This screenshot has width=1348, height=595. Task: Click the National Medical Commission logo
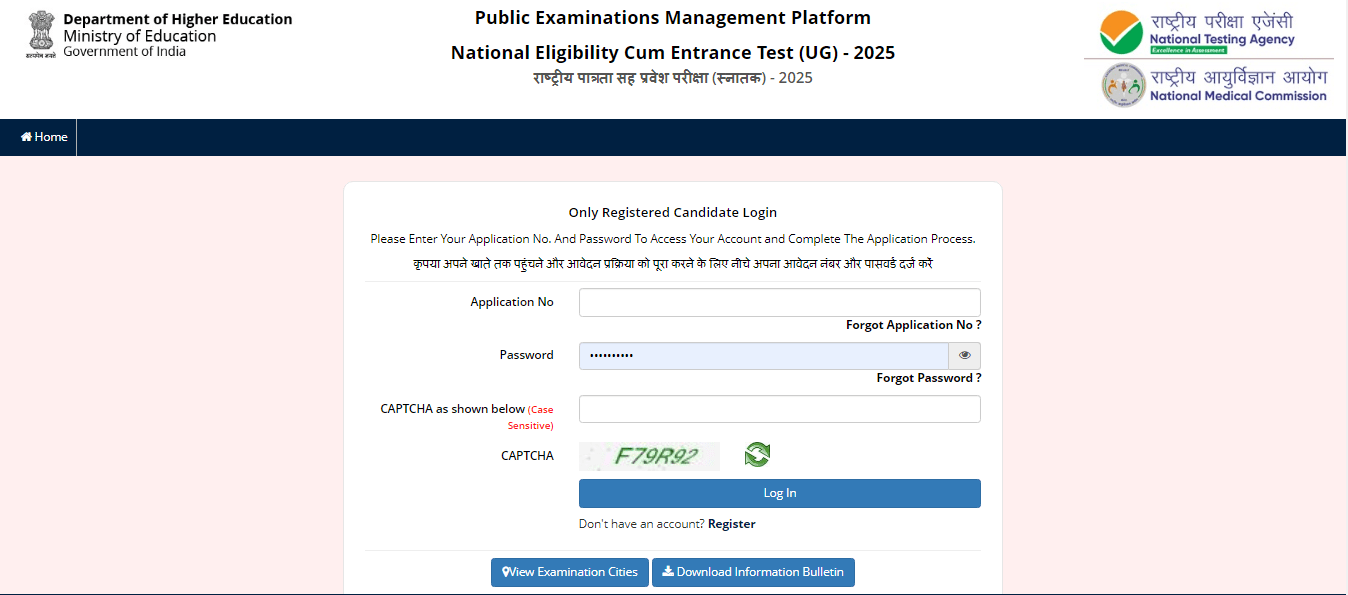tap(1214, 85)
